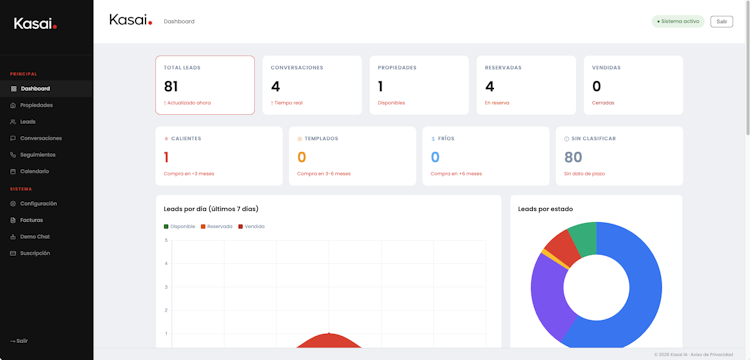Image resolution: width=750 pixels, height=360 pixels.
Task: Open the Suscripción card icon
Action: tap(13, 253)
